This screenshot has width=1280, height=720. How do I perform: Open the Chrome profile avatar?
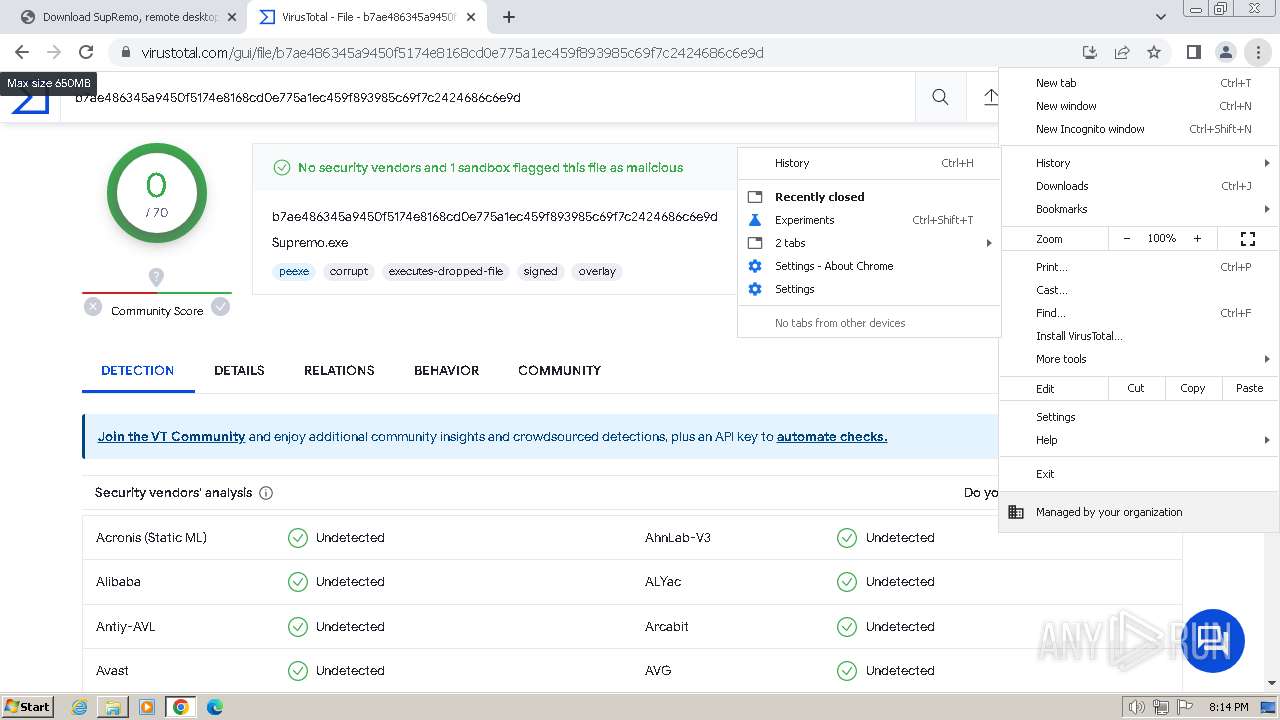pyautogui.click(x=1225, y=52)
